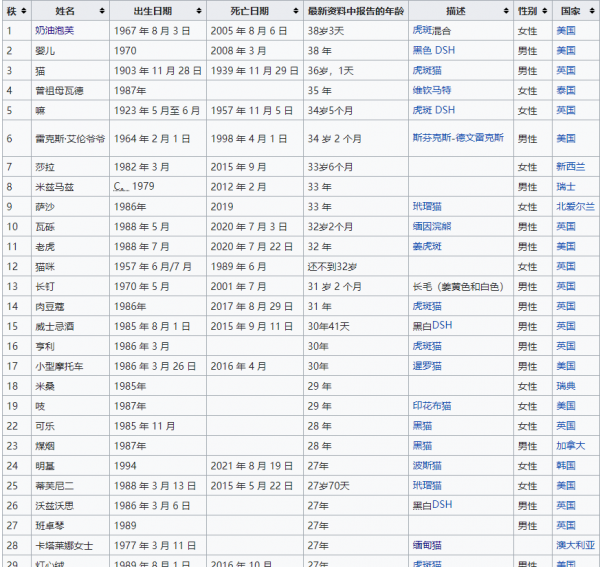Image resolution: width=600 pixels, height=567 pixels.
Task: Open the 虎斑猫 link in row 3
Action: tap(427, 70)
